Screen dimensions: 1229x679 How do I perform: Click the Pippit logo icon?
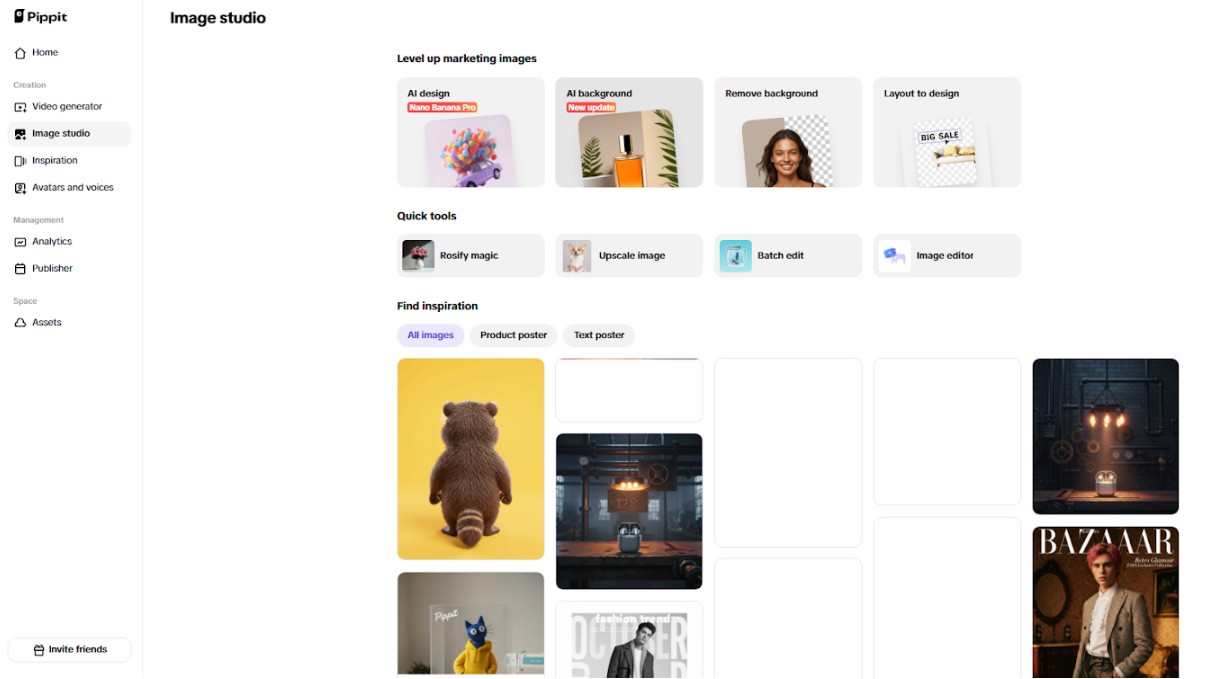click(x=19, y=17)
